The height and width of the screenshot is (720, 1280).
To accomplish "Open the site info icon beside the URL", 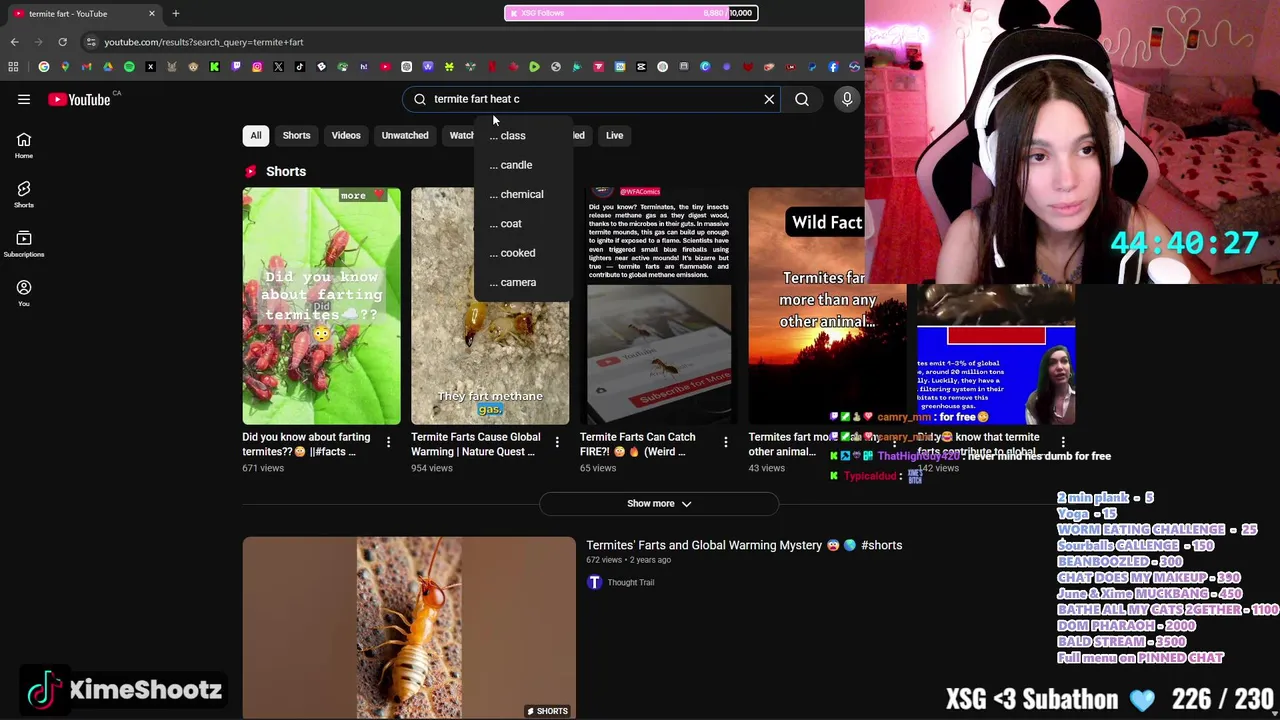I will (91, 42).
